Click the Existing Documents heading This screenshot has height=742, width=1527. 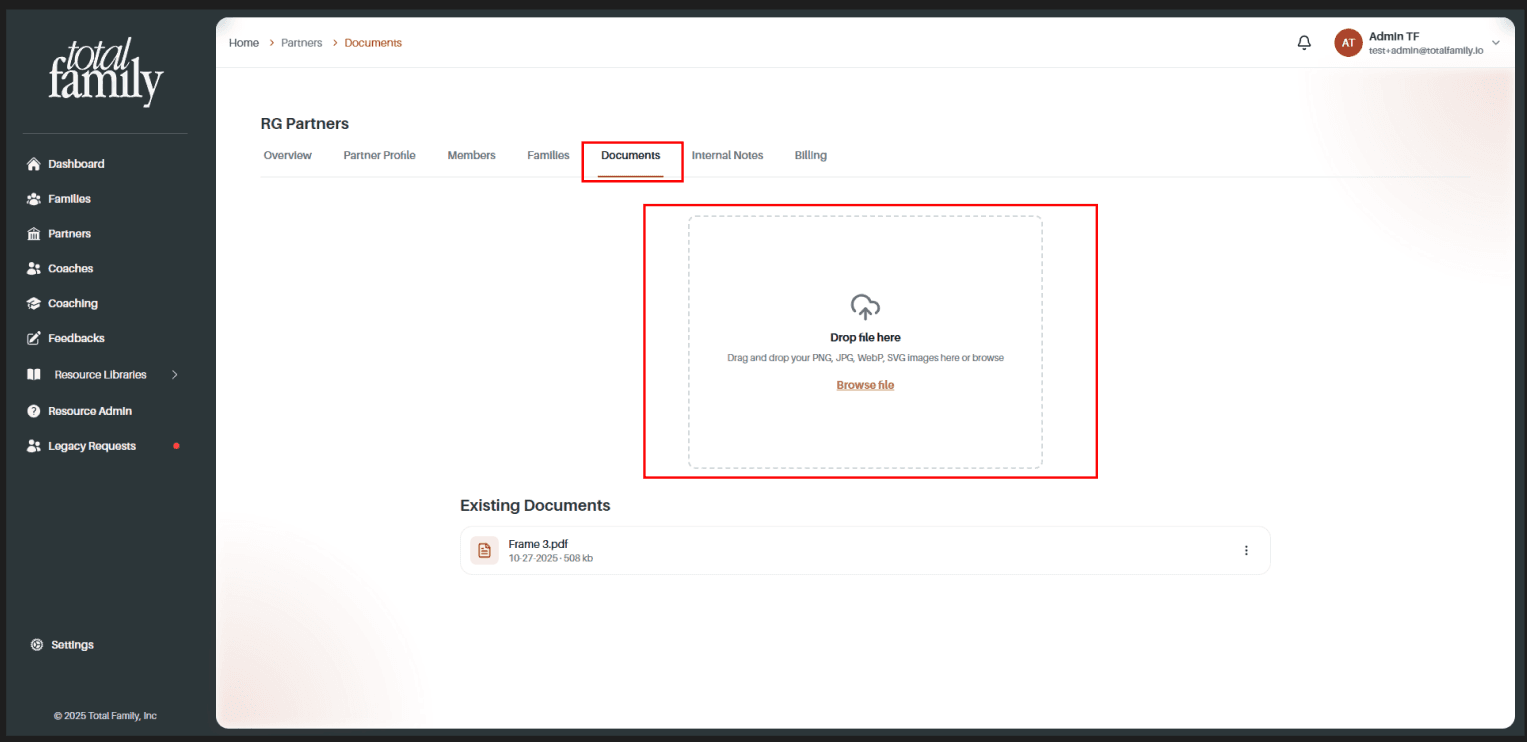pos(535,506)
